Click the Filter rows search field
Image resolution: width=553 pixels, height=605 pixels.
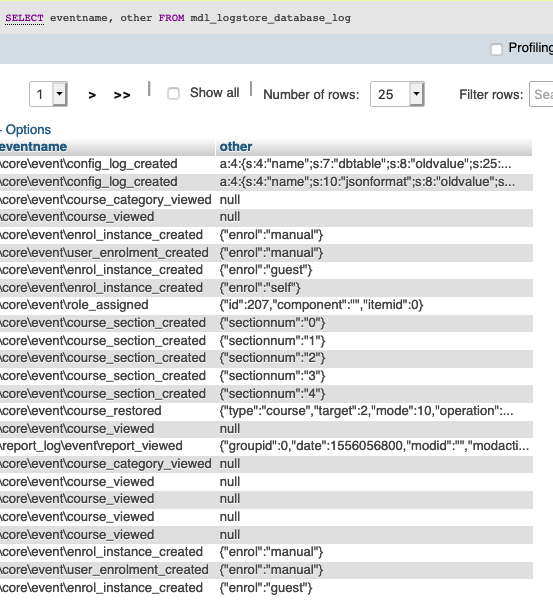click(x=541, y=94)
